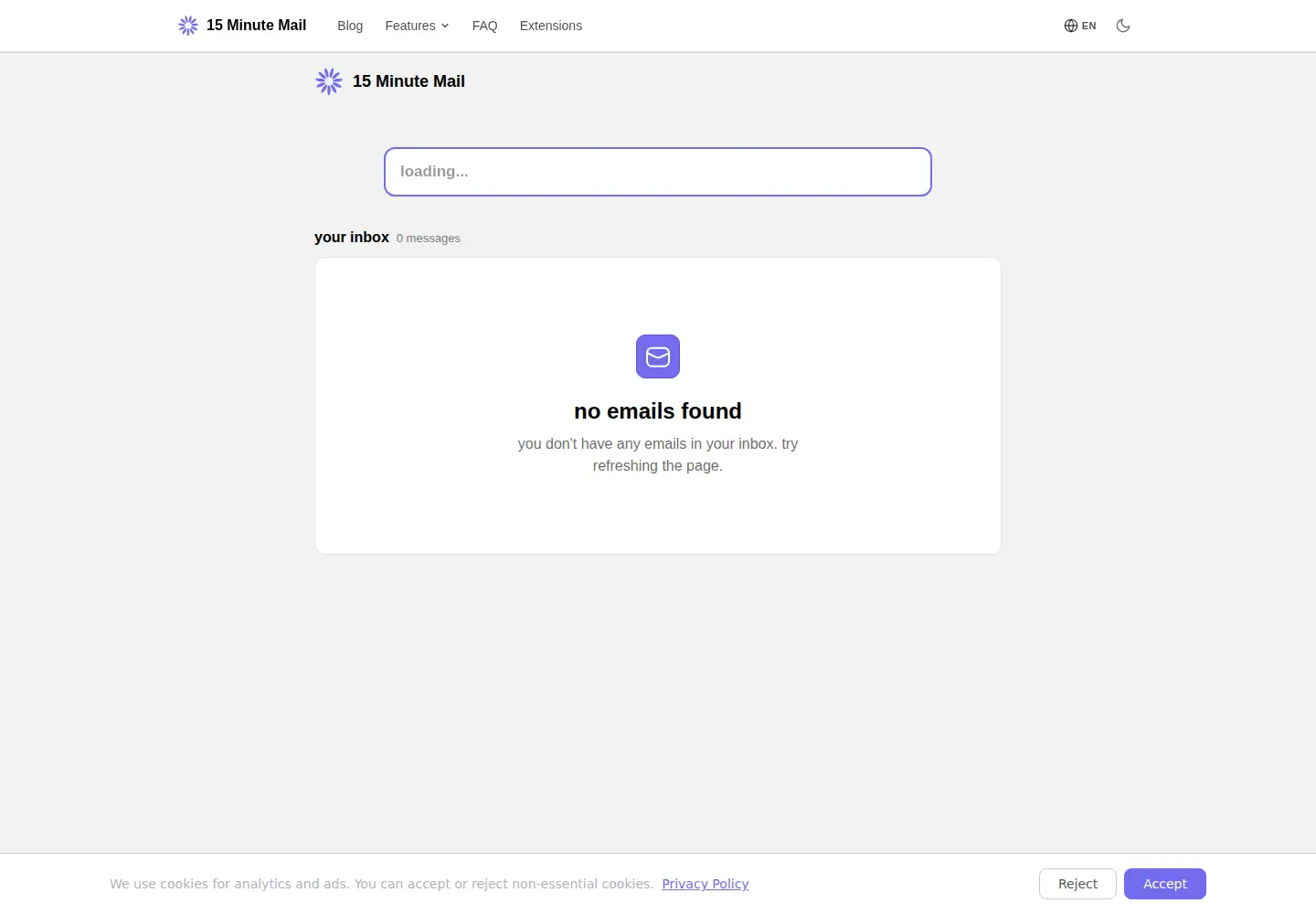Open the Privacy Policy link
The width and height of the screenshot is (1316, 914).
706,884
